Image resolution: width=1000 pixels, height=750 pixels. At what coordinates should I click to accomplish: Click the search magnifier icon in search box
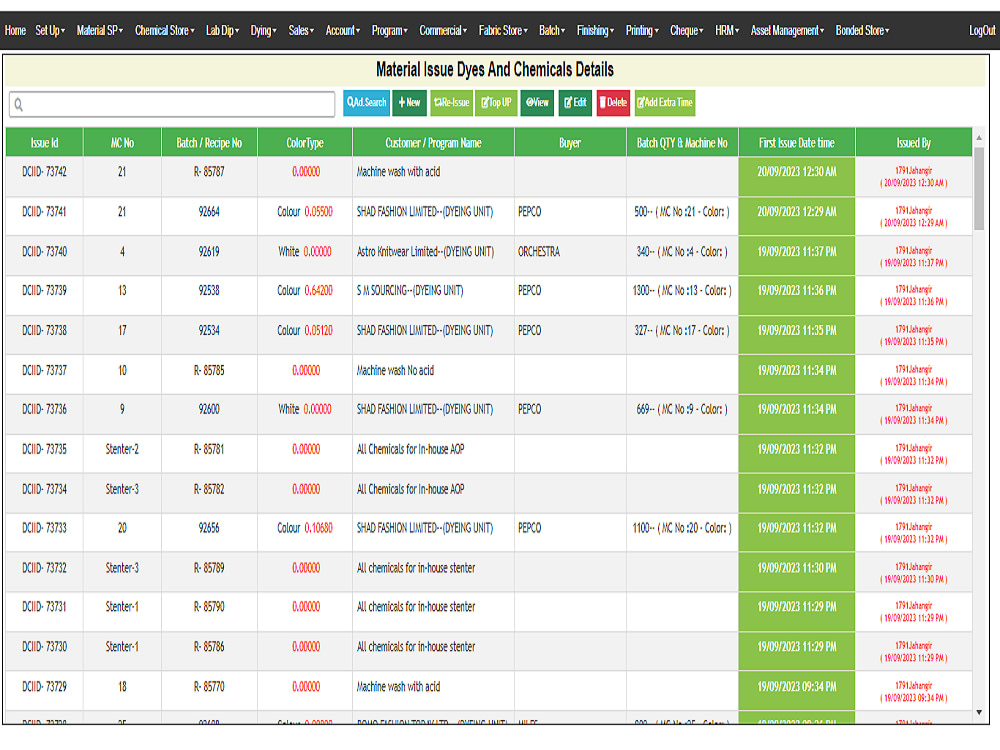click(x=18, y=105)
